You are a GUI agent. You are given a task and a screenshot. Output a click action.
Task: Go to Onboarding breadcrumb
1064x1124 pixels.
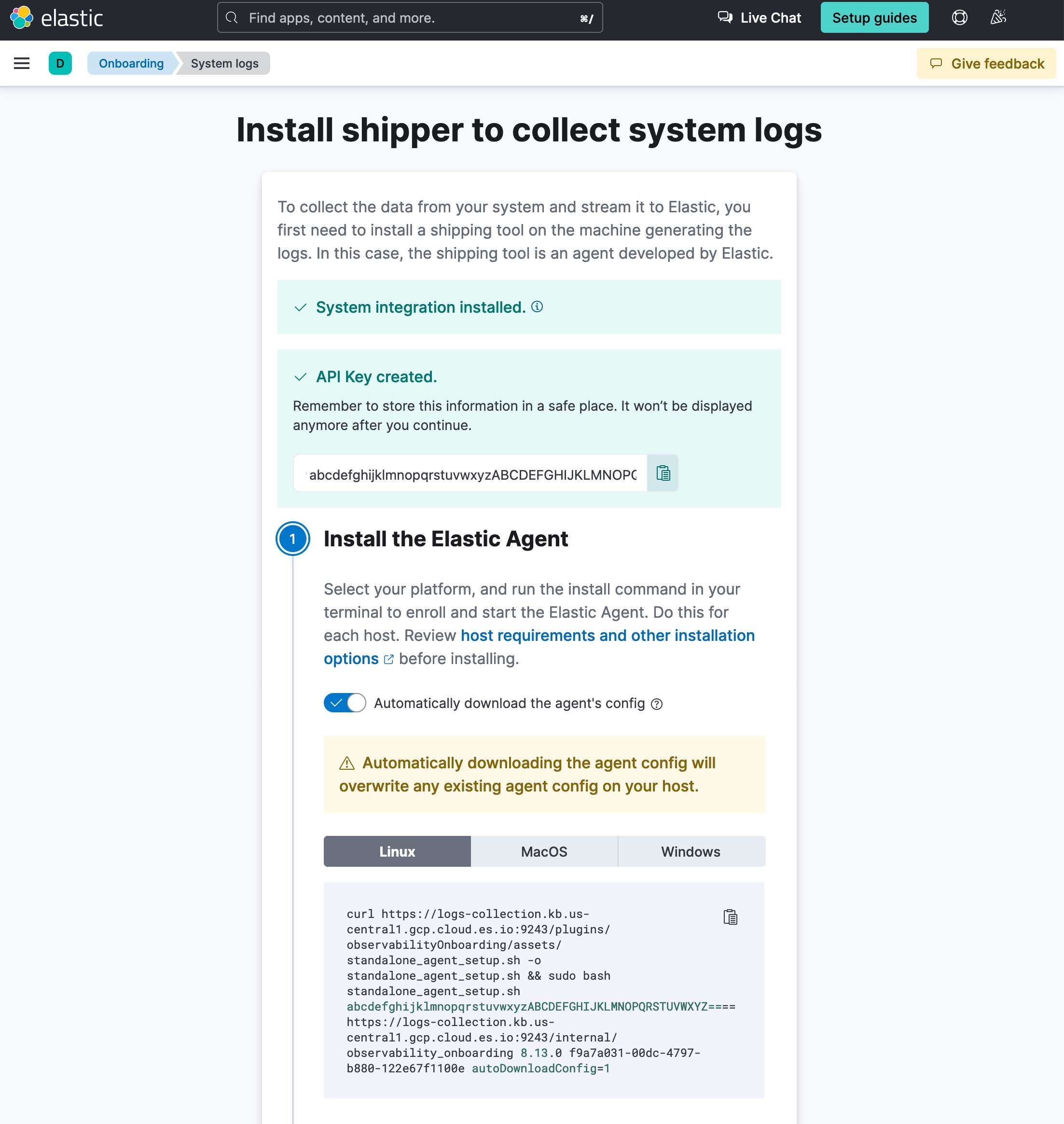tap(131, 64)
